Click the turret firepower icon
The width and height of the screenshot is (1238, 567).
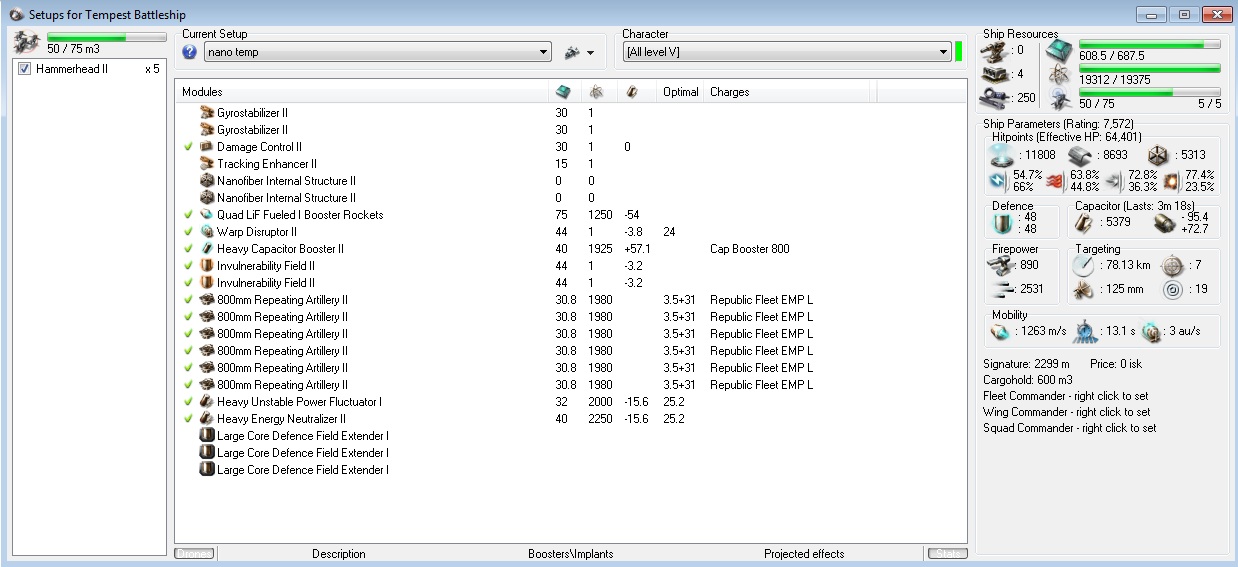pos(1001,265)
